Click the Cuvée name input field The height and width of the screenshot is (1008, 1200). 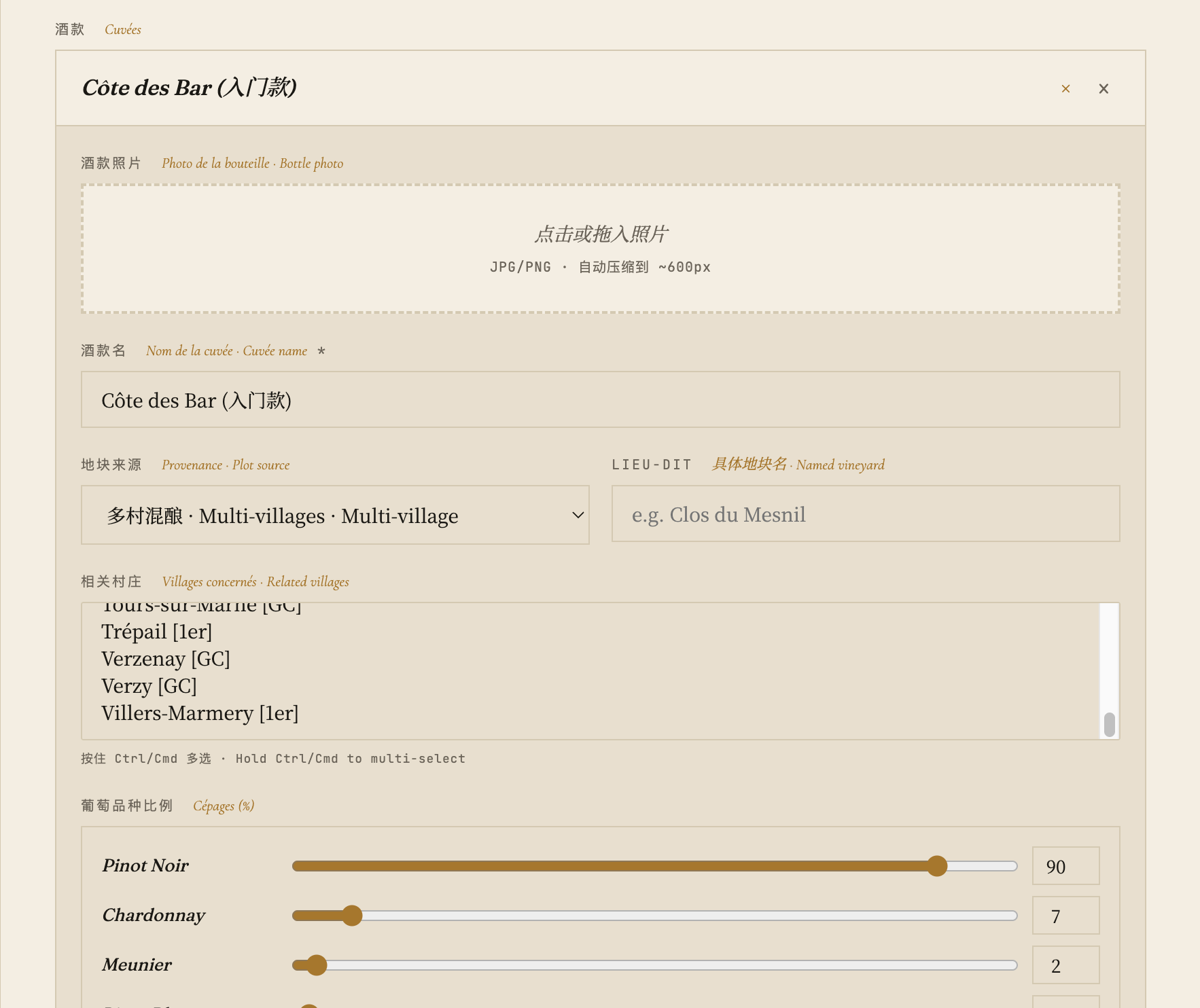[600, 399]
